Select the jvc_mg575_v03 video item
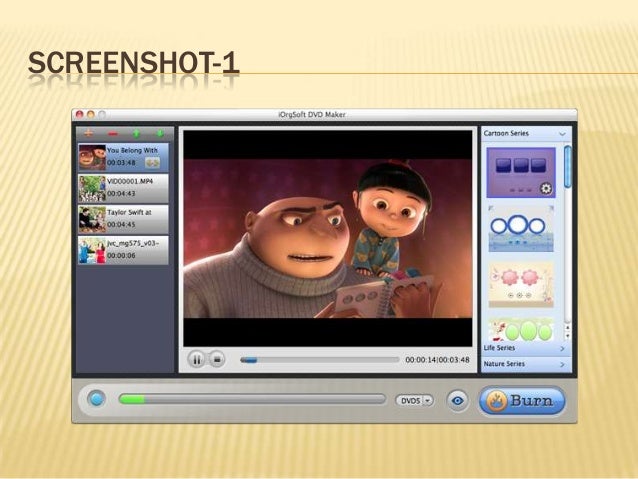The width and height of the screenshot is (638, 479). (x=123, y=250)
